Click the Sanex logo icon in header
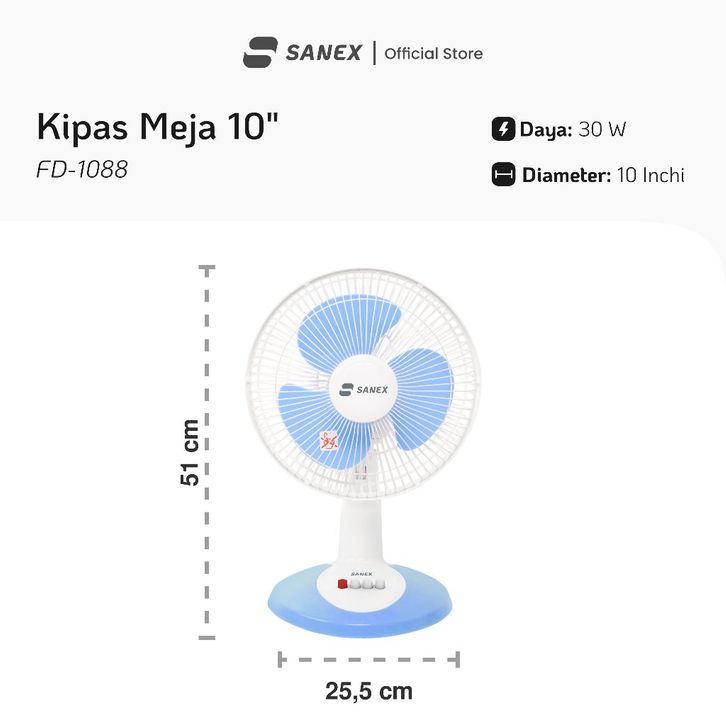 pyautogui.click(x=260, y=52)
